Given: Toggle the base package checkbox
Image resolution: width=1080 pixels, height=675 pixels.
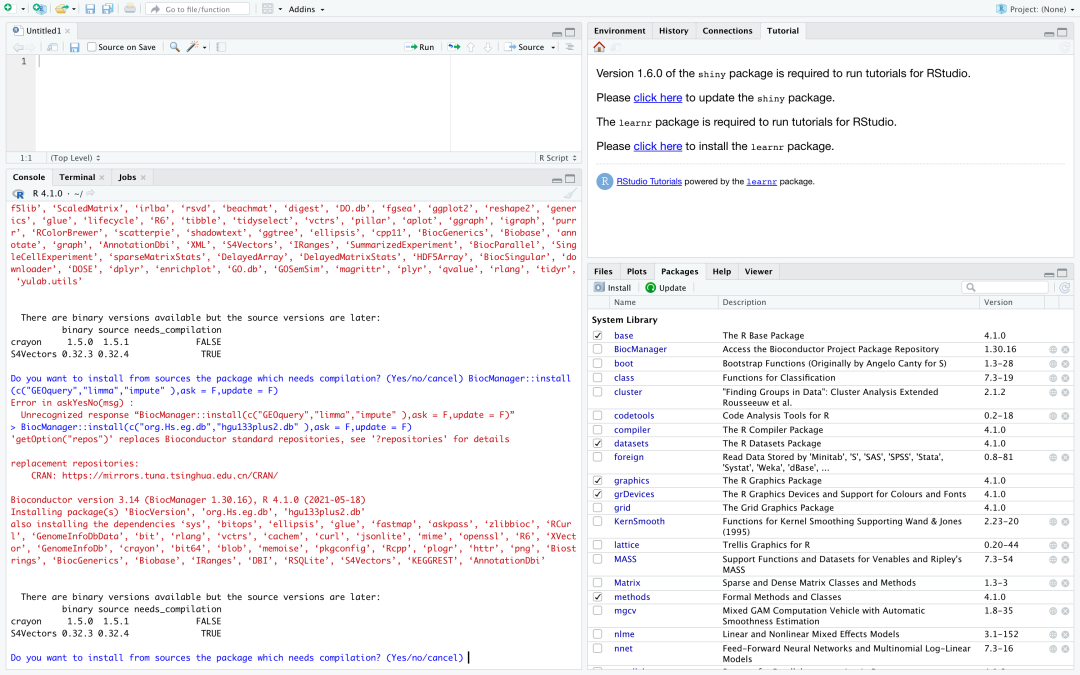Looking at the screenshot, I should pos(598,335).
